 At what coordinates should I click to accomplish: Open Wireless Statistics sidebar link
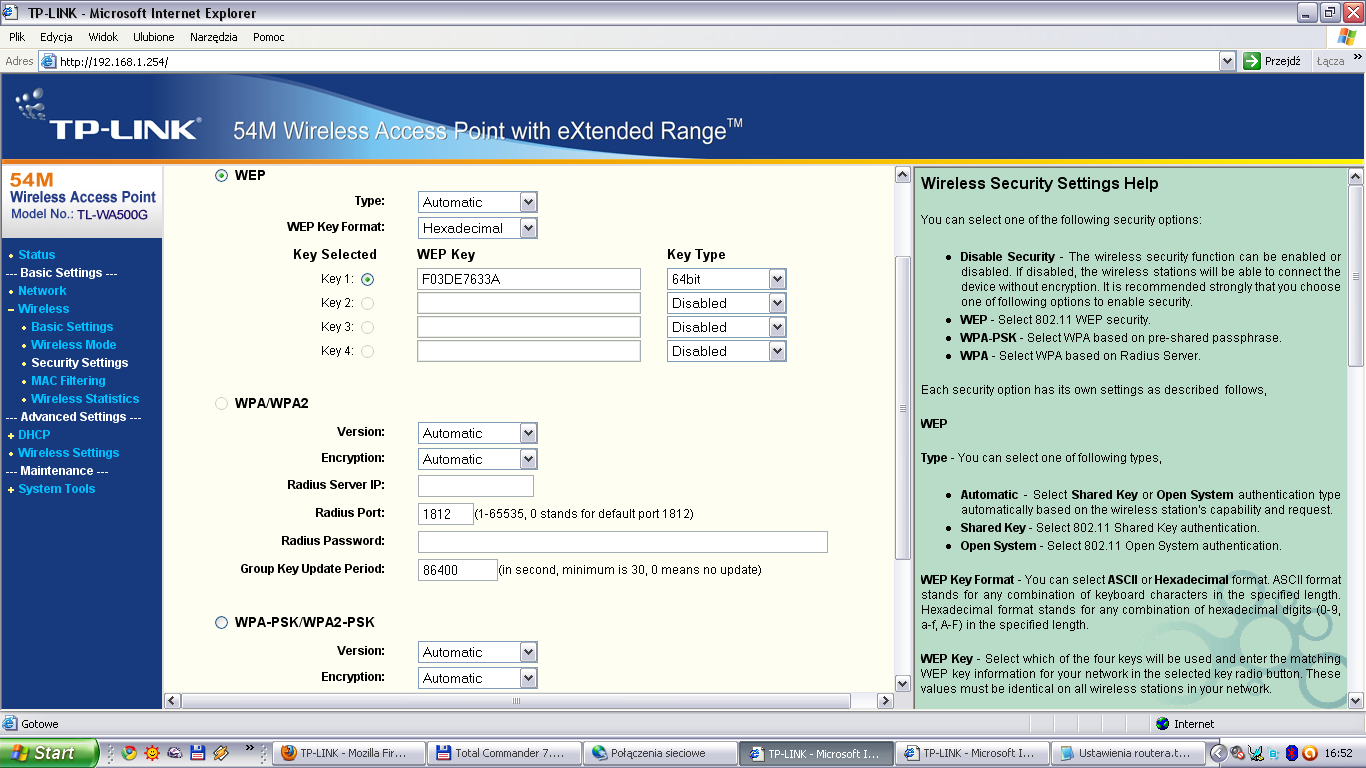click(x=85, y=399)
